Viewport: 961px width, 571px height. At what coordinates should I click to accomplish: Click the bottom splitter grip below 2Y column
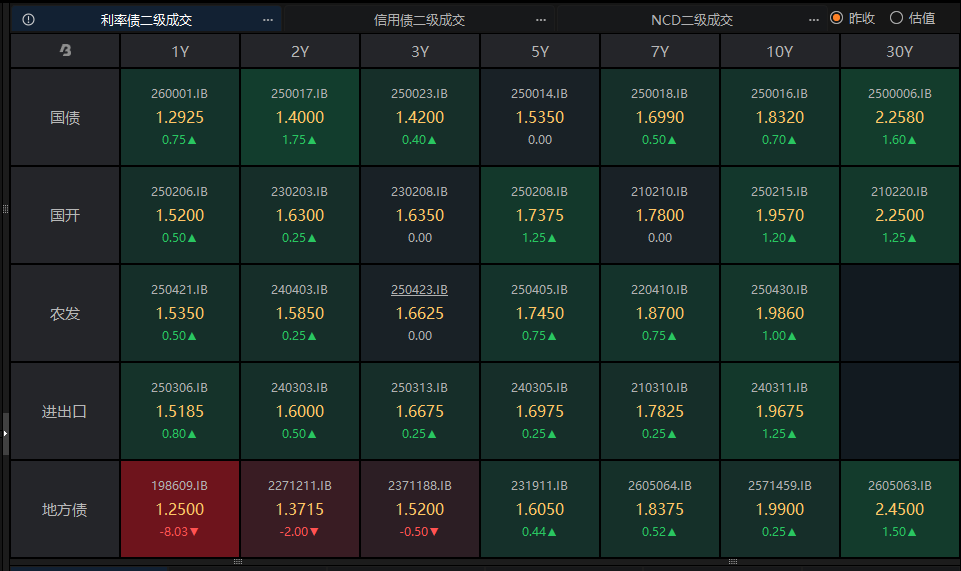click(x=238, y=562)
